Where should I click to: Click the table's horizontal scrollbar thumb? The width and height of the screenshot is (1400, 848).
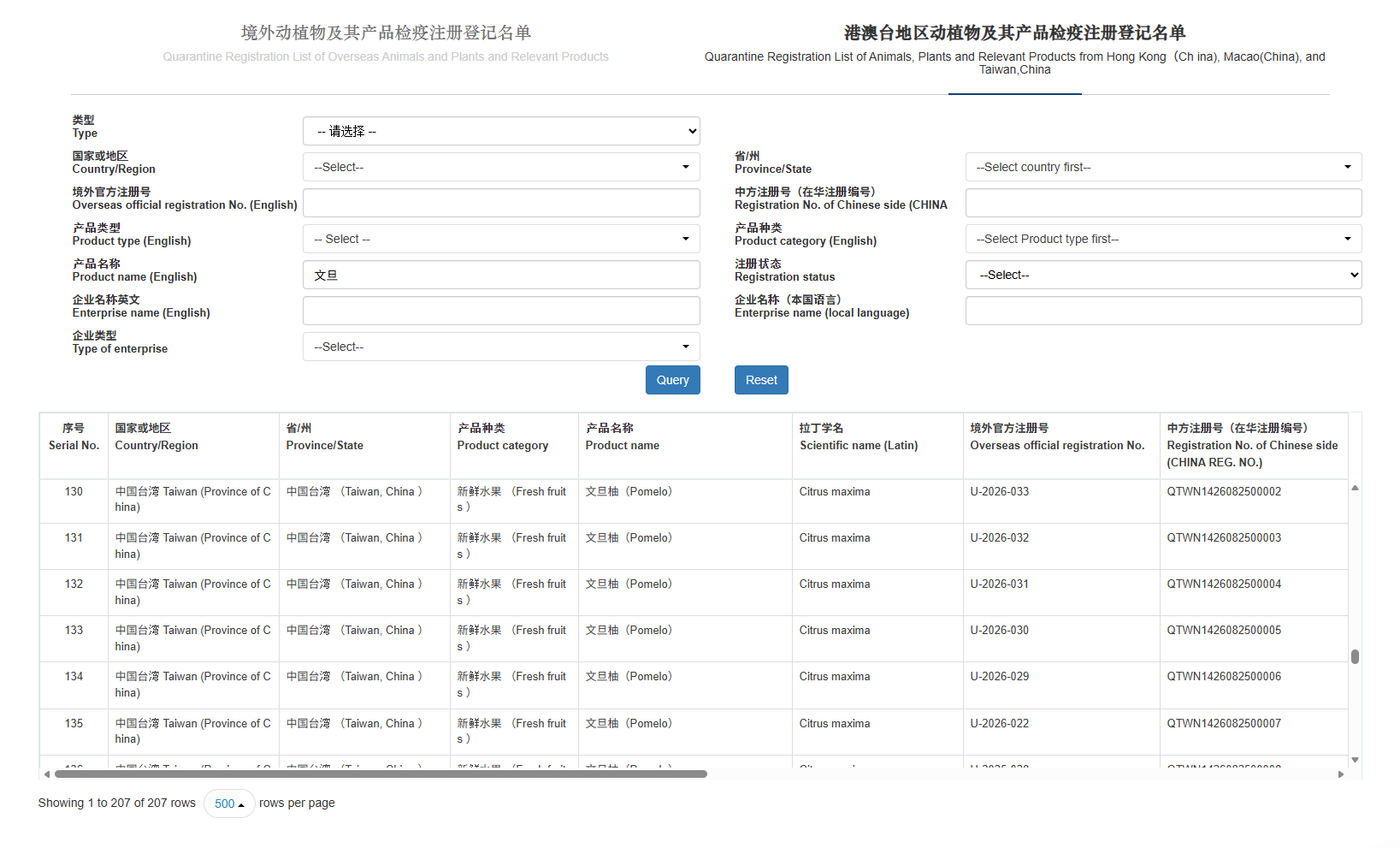point(381,774)
